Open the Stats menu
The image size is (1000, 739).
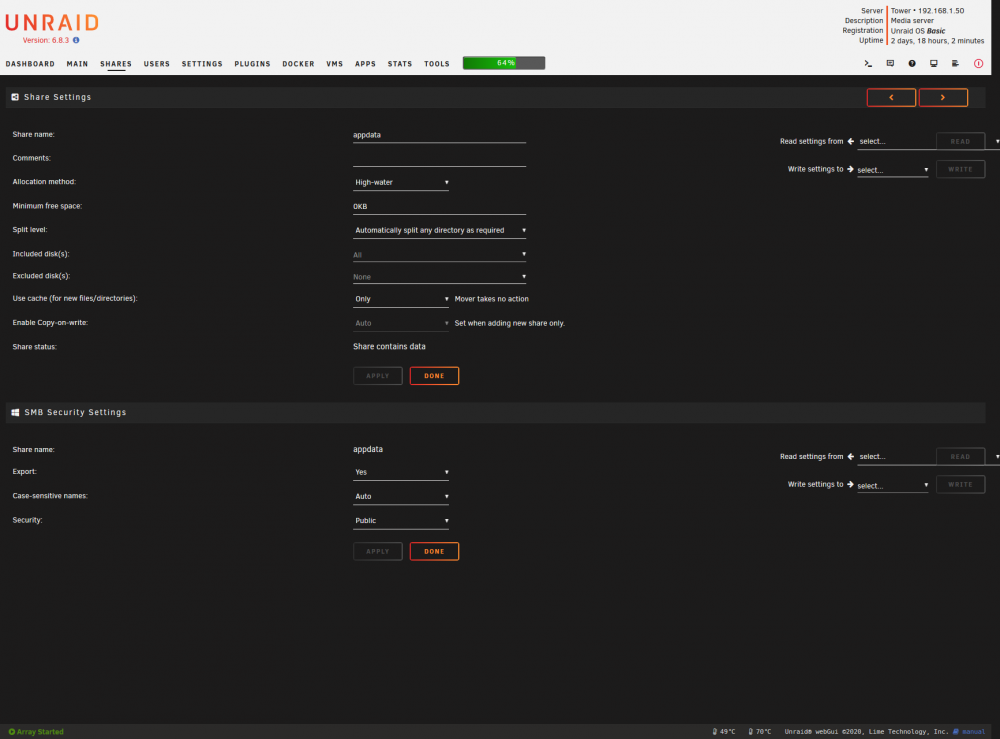(x=399, y=64)
